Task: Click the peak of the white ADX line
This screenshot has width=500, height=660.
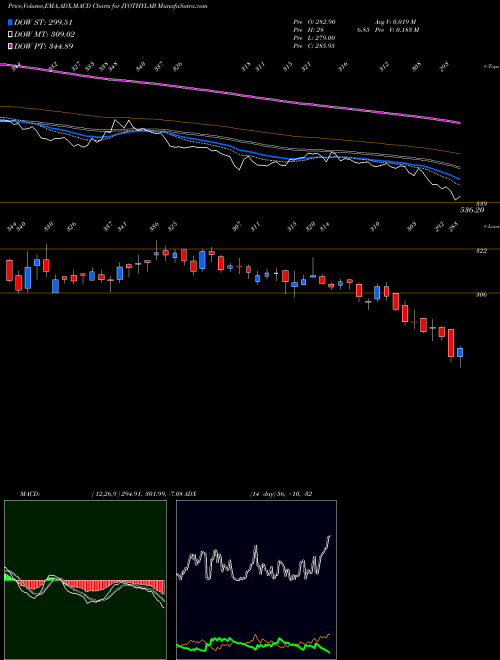Action: (x=330, y=536)
